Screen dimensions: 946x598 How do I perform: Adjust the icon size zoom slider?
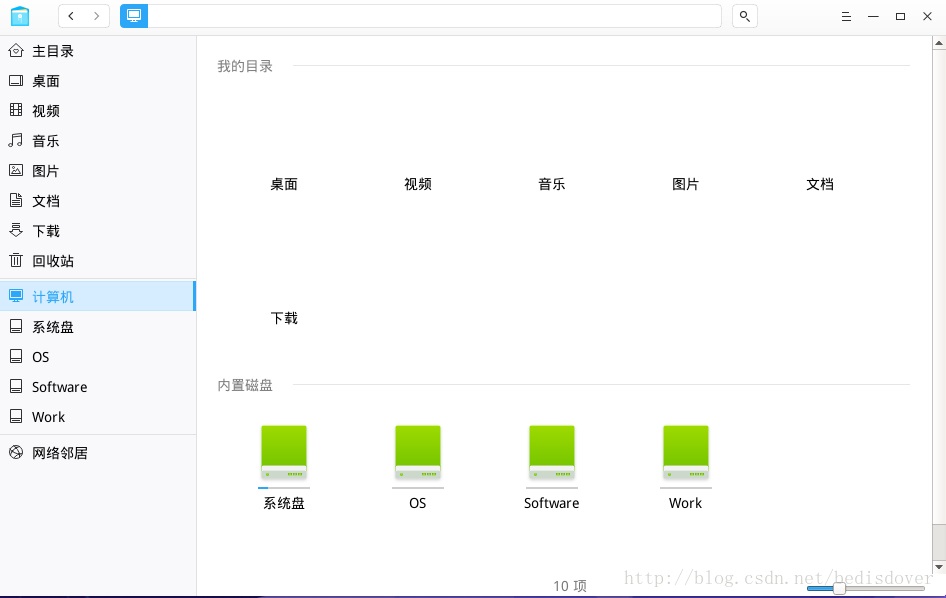coord(839,588)
